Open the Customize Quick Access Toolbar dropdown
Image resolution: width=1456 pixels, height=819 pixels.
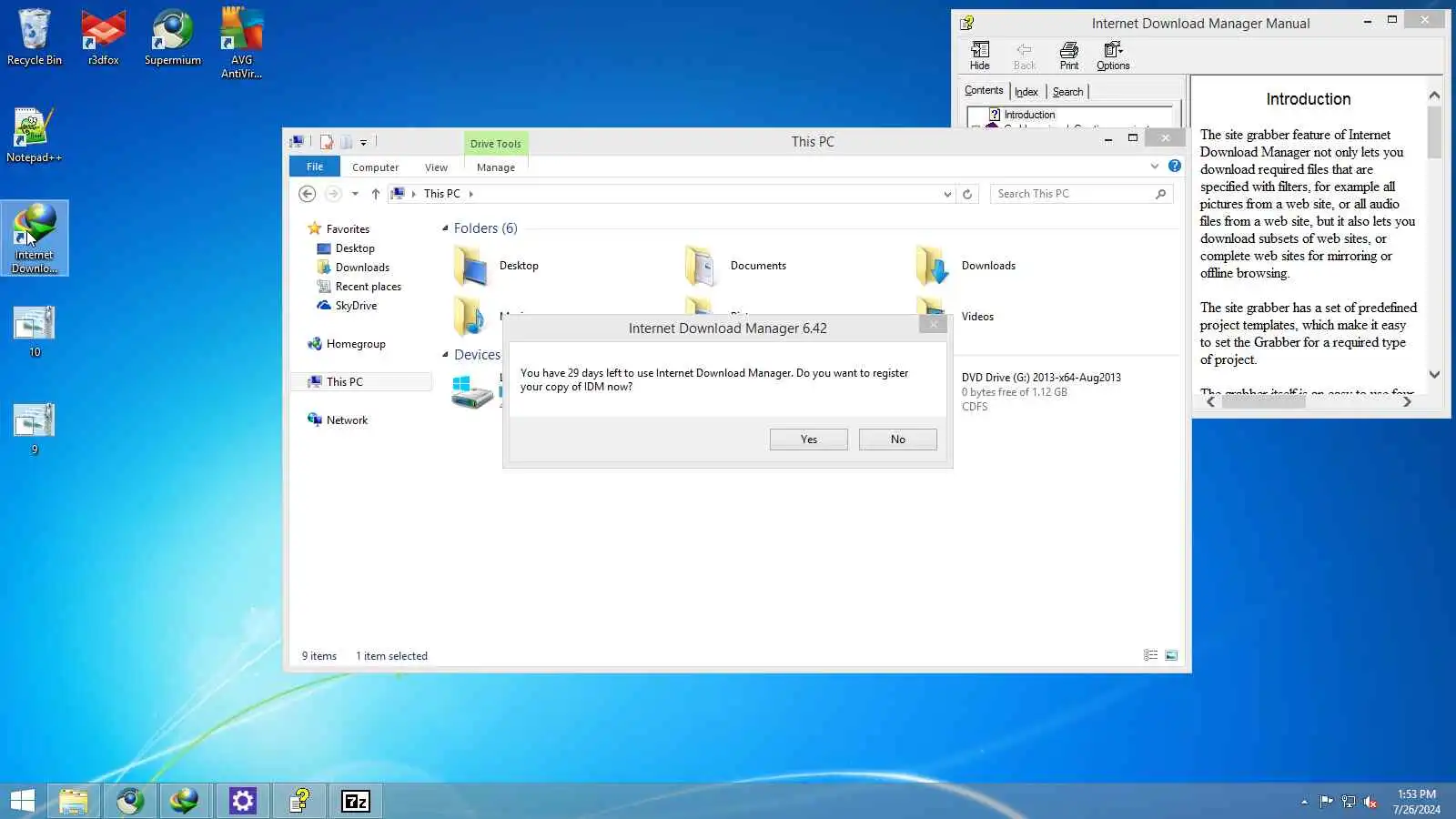click(363, 142)
